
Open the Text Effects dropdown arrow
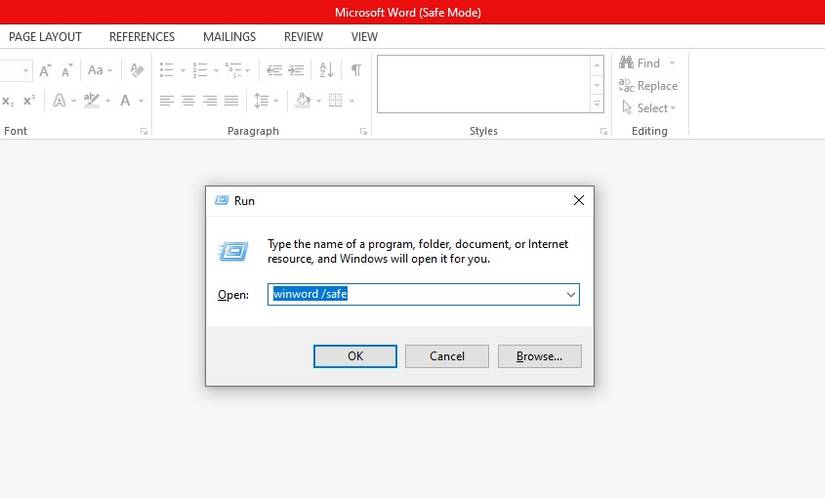pos(74,100)
